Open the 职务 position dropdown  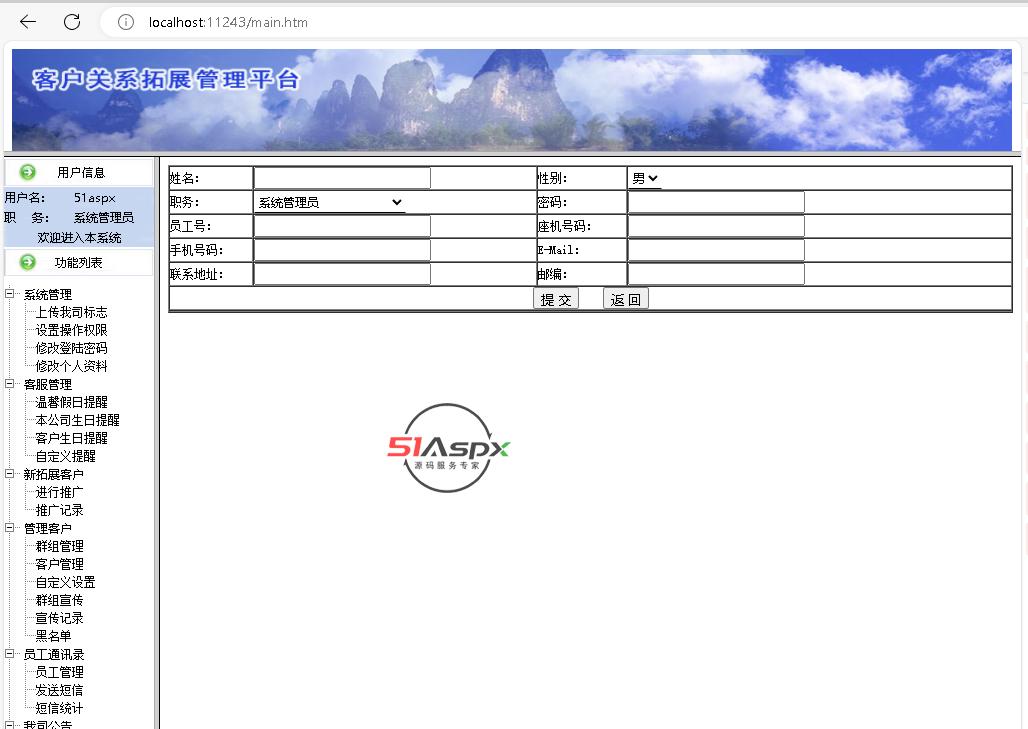coord(329,203)
